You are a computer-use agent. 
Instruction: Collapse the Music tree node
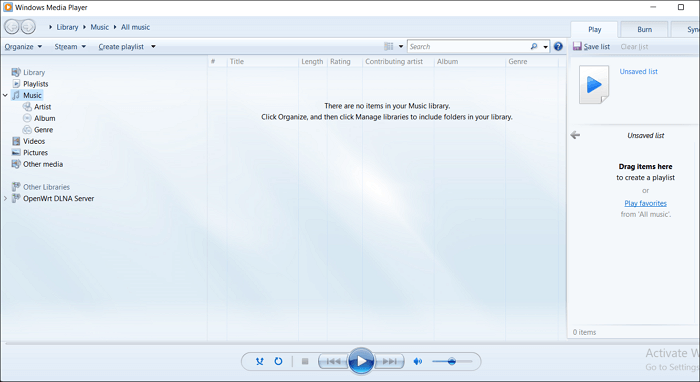5,96
